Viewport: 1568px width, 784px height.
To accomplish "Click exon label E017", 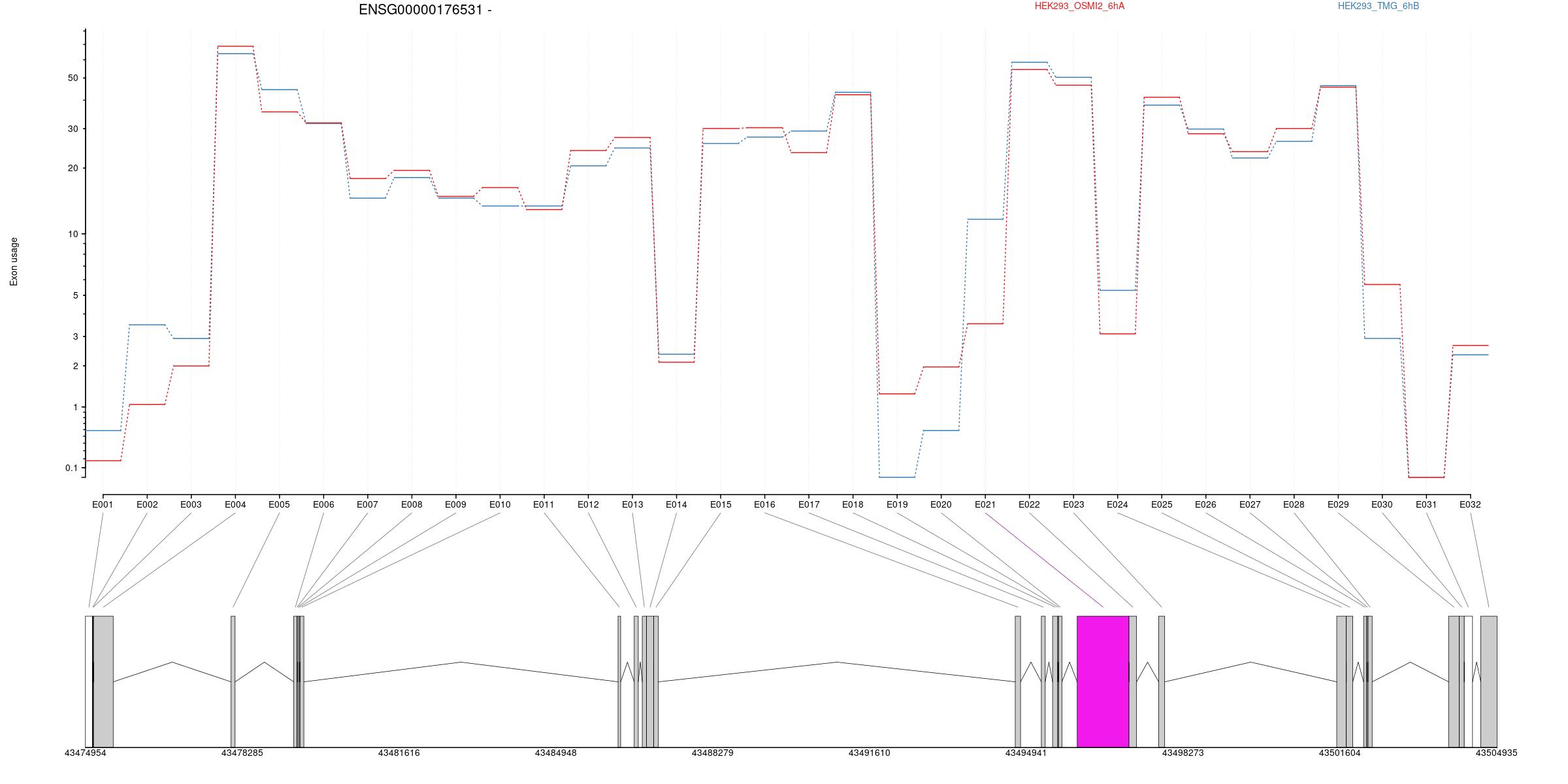I will 809,504.
